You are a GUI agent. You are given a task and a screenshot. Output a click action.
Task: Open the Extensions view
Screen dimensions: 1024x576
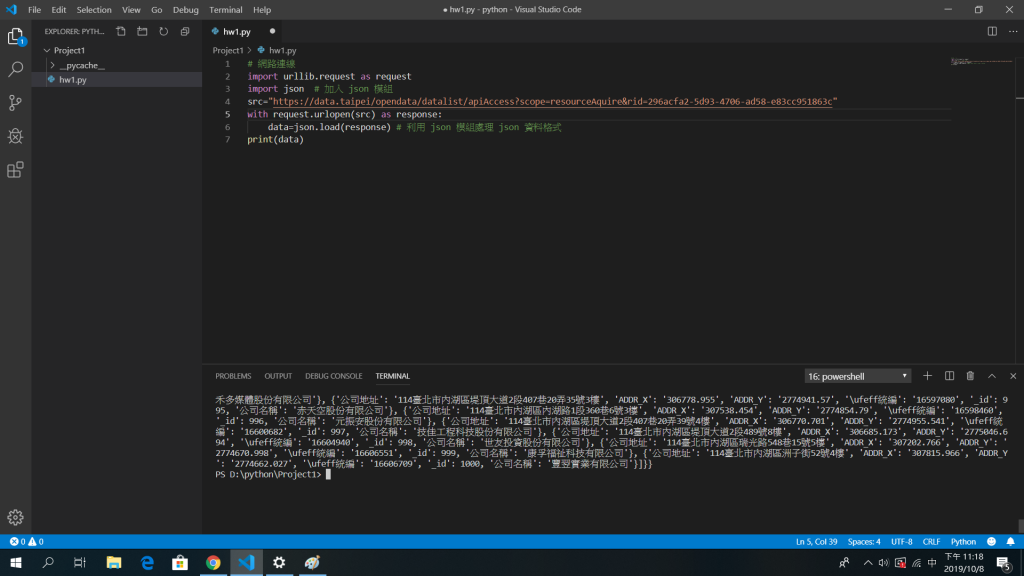16,170
